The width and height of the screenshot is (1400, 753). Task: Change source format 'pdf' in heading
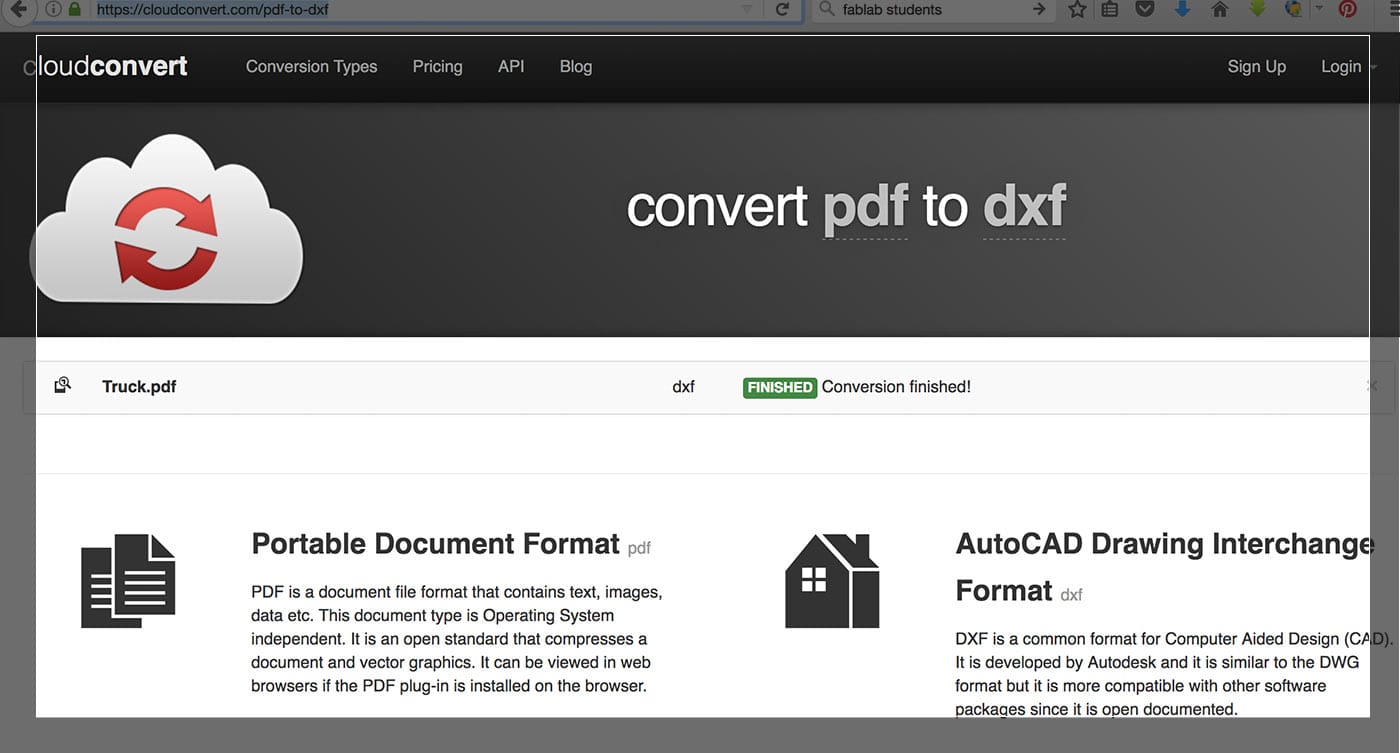(x=865, y=208)
